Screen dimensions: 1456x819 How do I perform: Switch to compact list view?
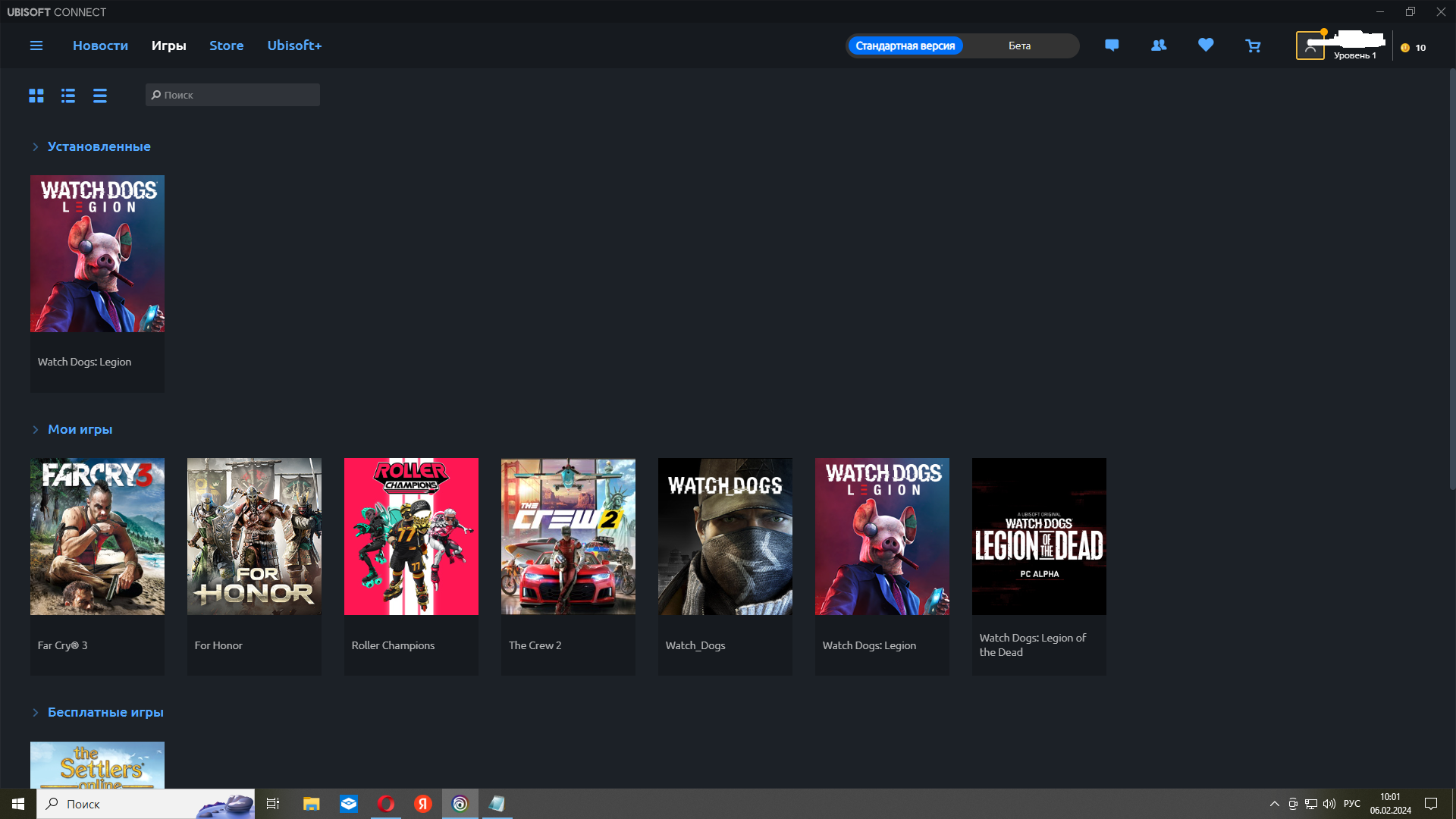[100, 96]
